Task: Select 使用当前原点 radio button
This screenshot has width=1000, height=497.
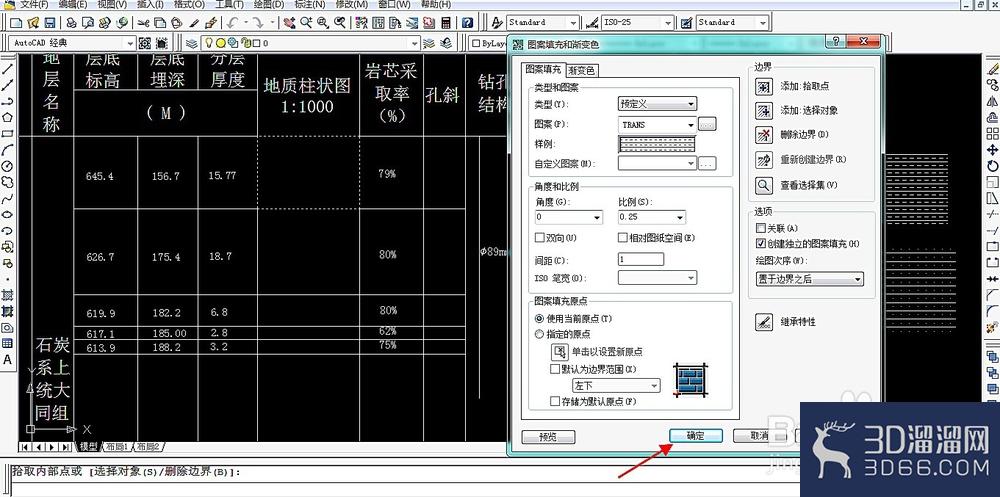Action: (x=540, y=318)
